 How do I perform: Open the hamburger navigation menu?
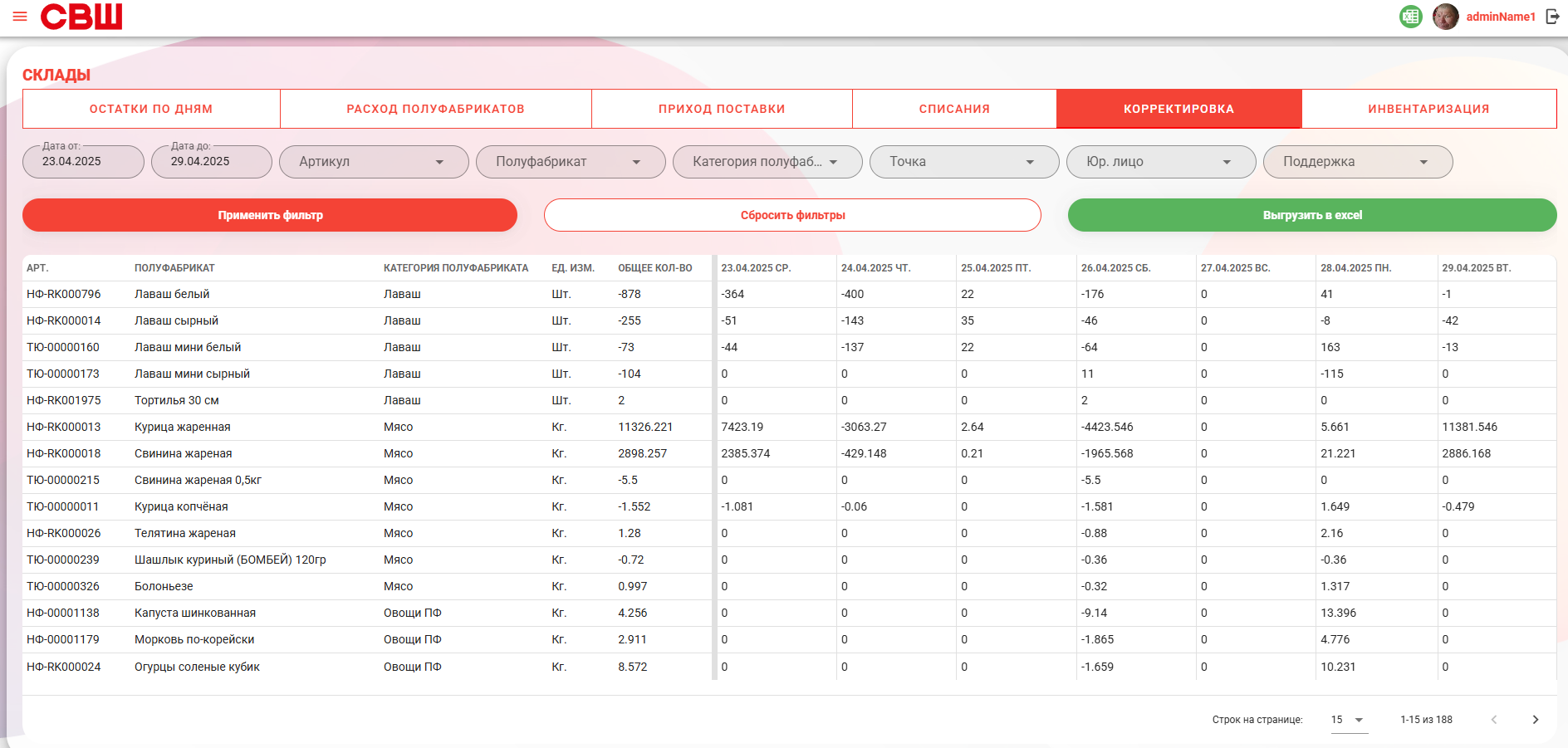coord(20,17)
